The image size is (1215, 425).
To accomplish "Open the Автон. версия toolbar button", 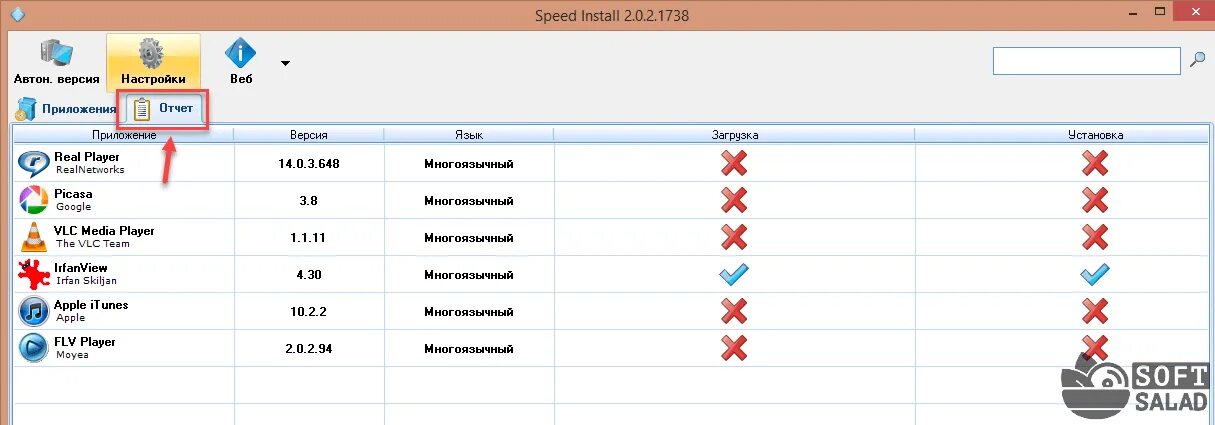I will pos(56,62).
